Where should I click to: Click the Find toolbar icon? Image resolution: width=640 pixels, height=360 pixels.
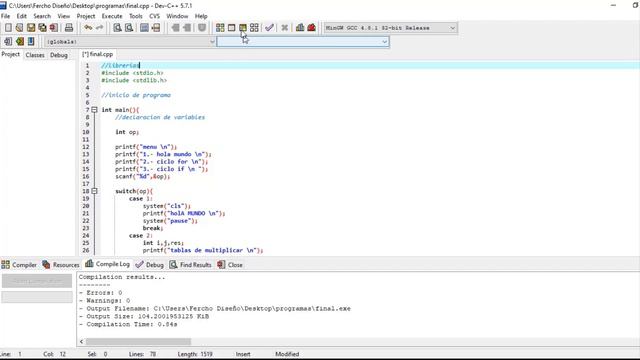[118, 28]
